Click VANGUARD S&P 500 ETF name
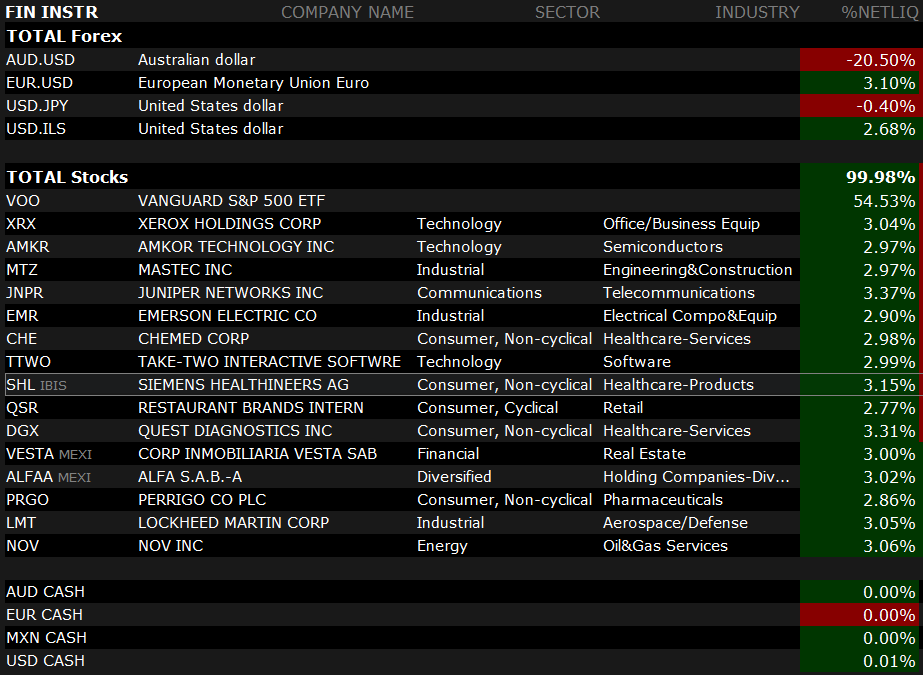The height and width of the screenshot is (675, 923). [231, 200]
